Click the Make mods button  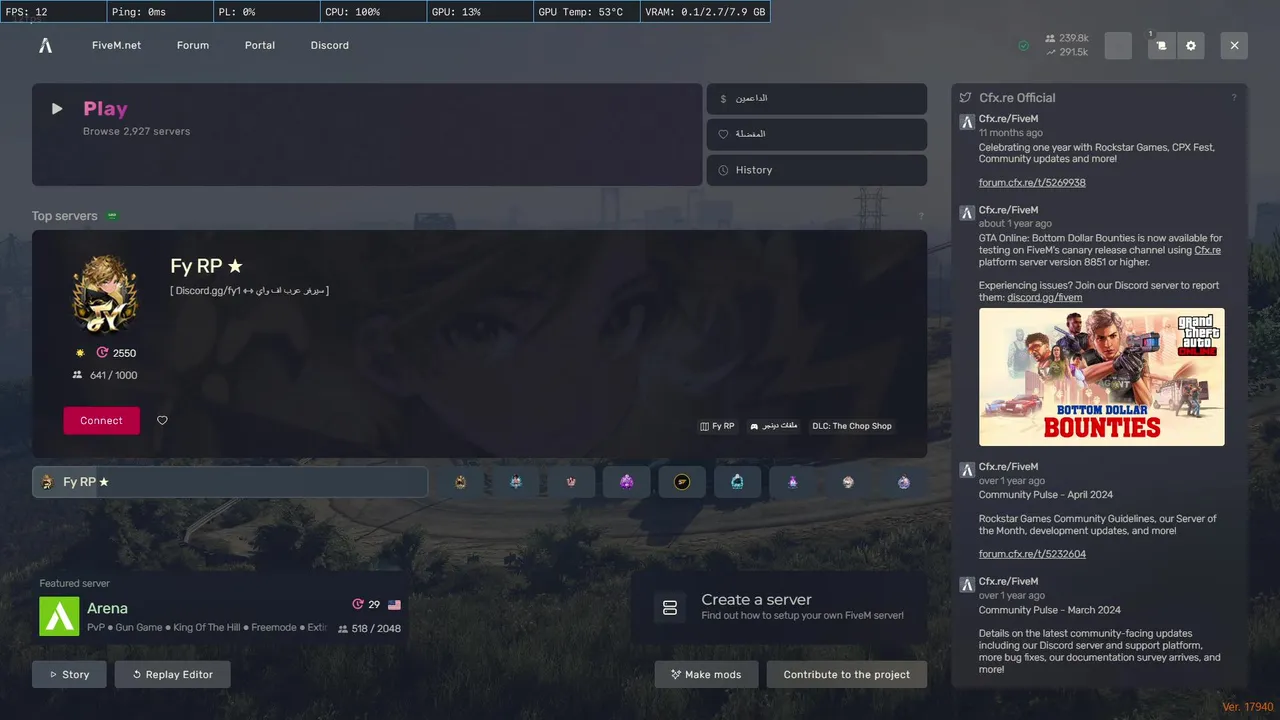(x=706, y=674)
